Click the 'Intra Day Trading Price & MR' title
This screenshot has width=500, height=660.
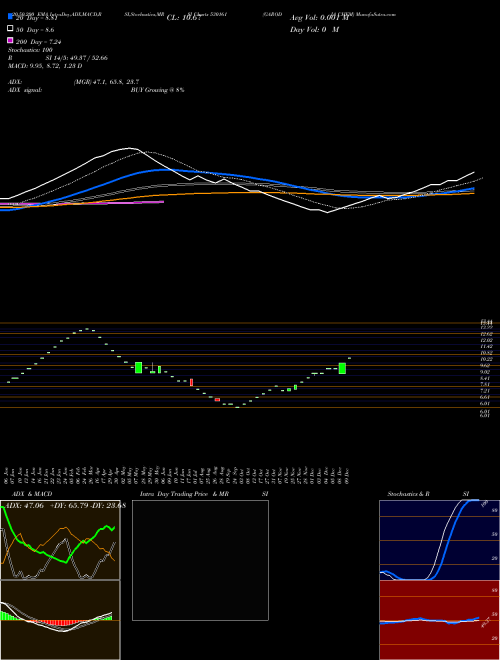pyautogui.click(x=184, y=494)
